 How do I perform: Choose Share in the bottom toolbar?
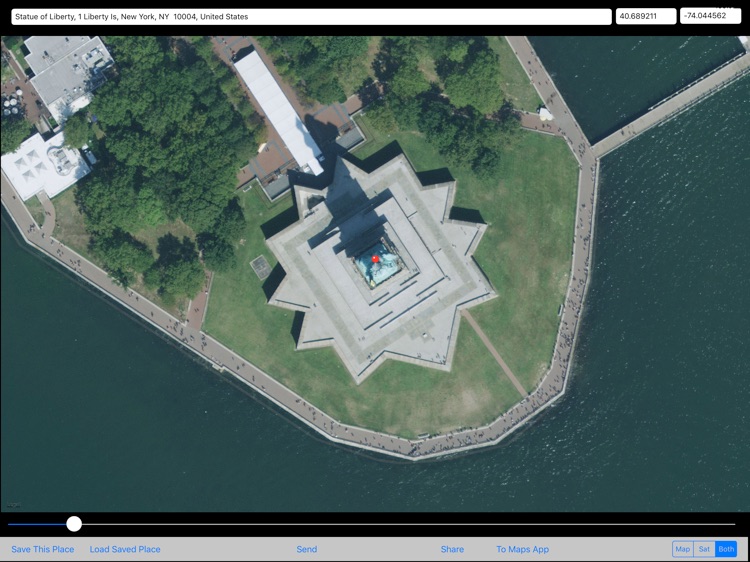coord(452,549)
